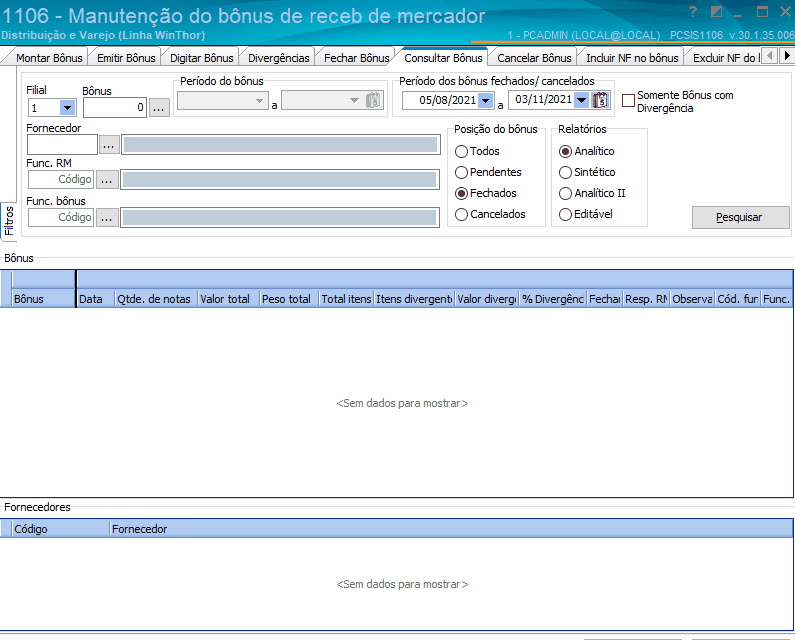Sort by Total itens column header
Viewport: 795px width, 640px height.
click(x=346, y=299)
